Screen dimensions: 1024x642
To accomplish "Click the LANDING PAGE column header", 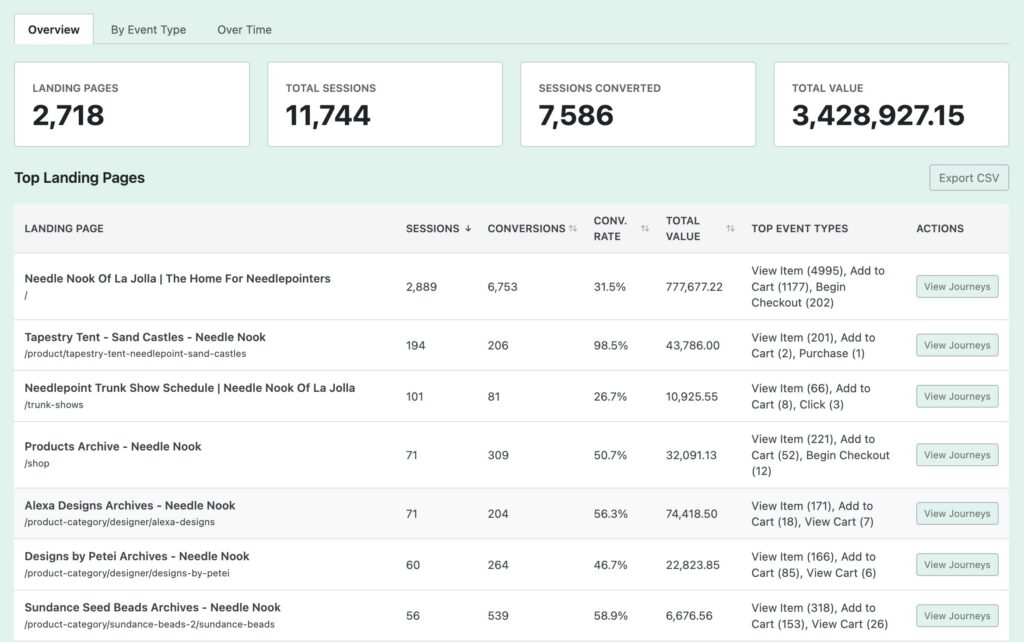I will coord(64,229).
